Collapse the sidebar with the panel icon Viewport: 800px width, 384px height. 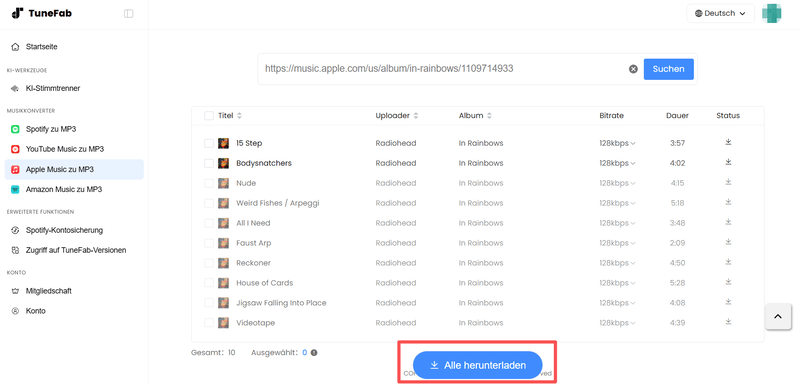click(x=129, y=14)
